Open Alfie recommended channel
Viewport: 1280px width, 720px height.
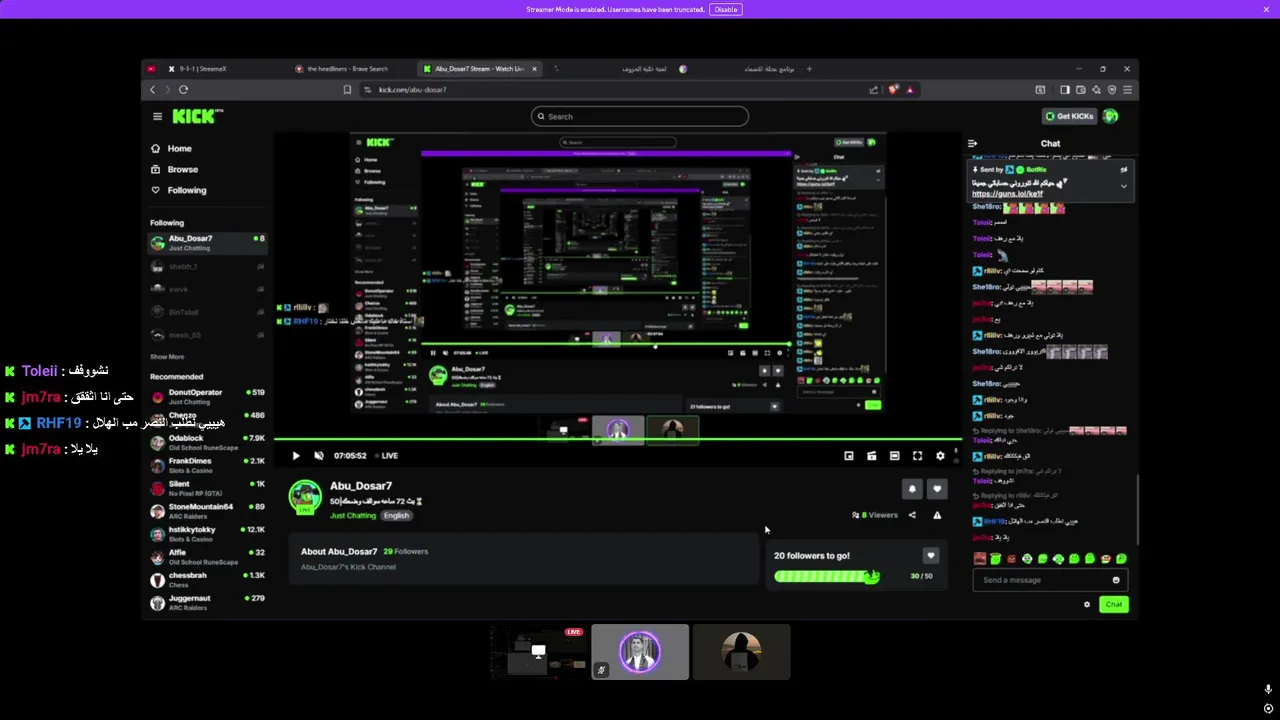click(207, 557)
